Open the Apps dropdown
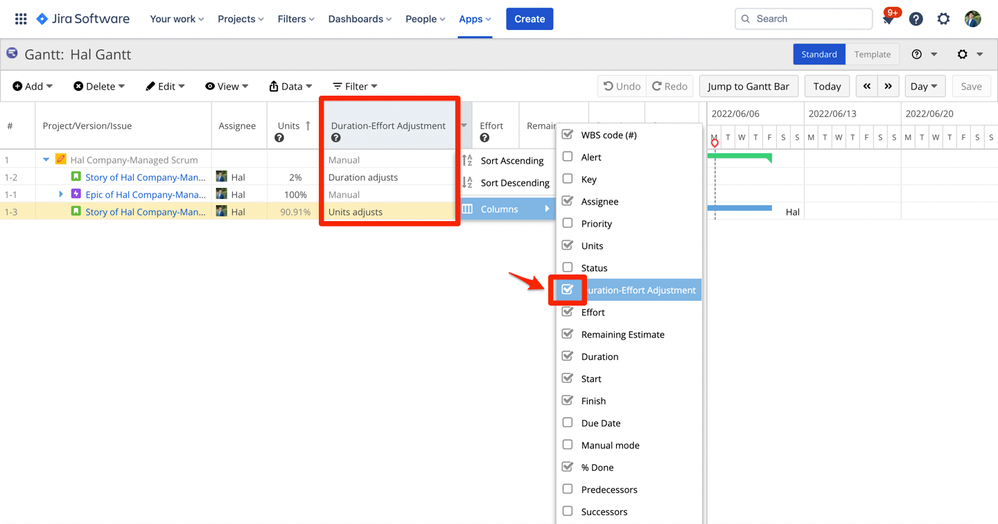 click(475, 19)
